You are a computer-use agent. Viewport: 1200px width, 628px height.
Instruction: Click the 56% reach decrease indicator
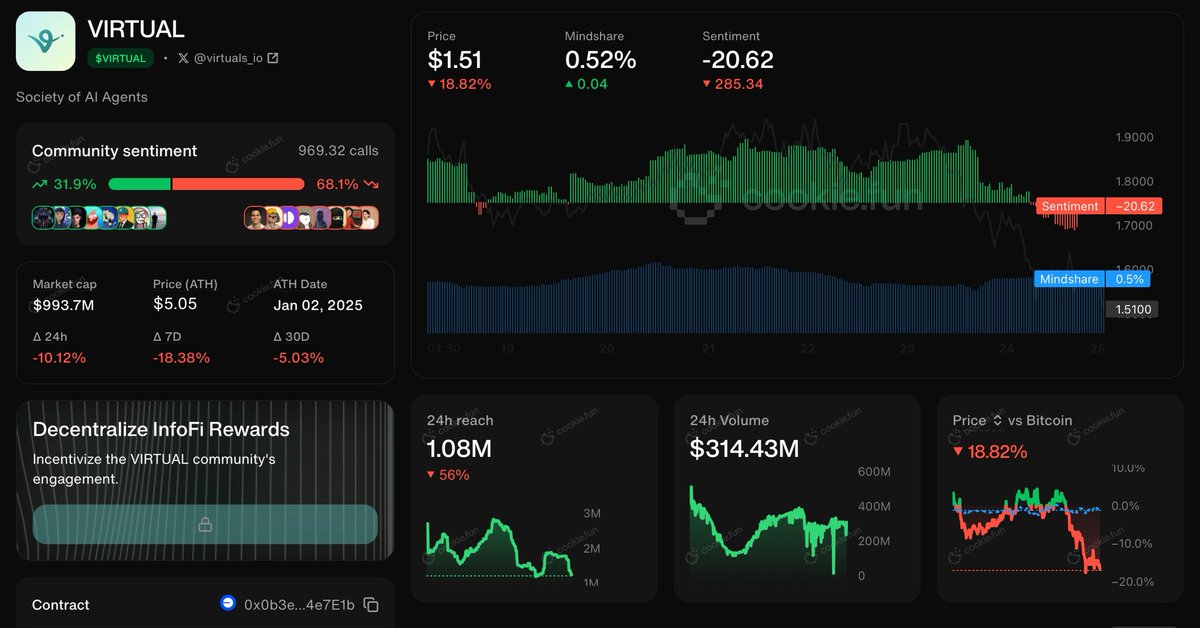448,475
